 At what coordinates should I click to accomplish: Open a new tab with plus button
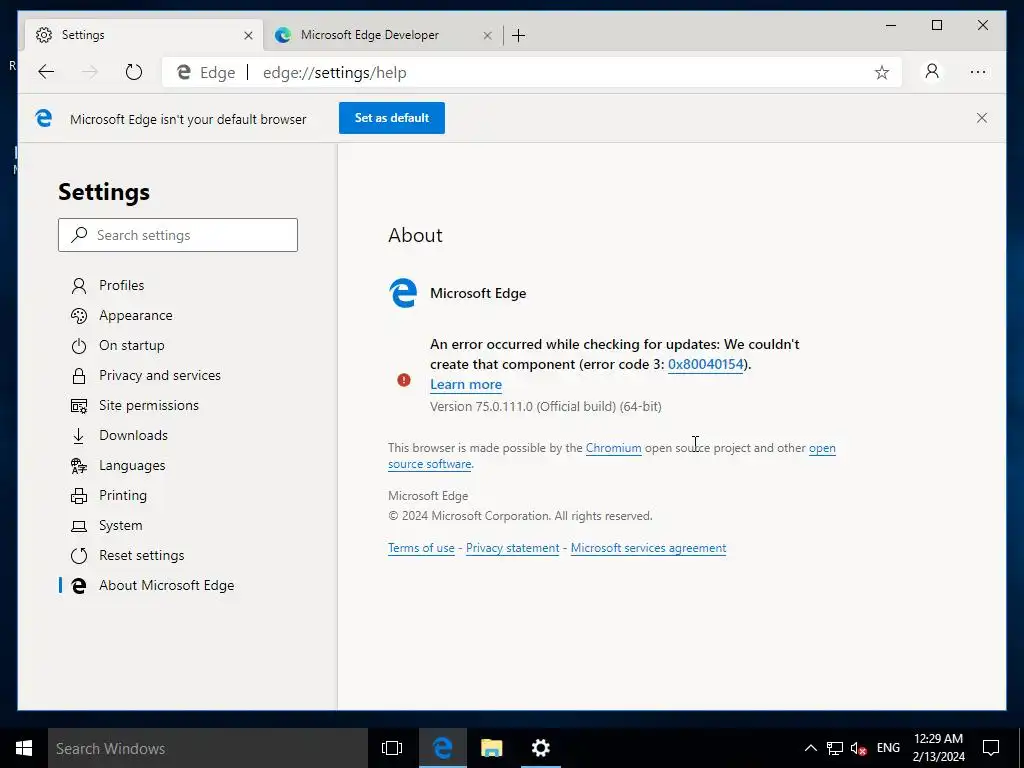[x=519, y=35]
